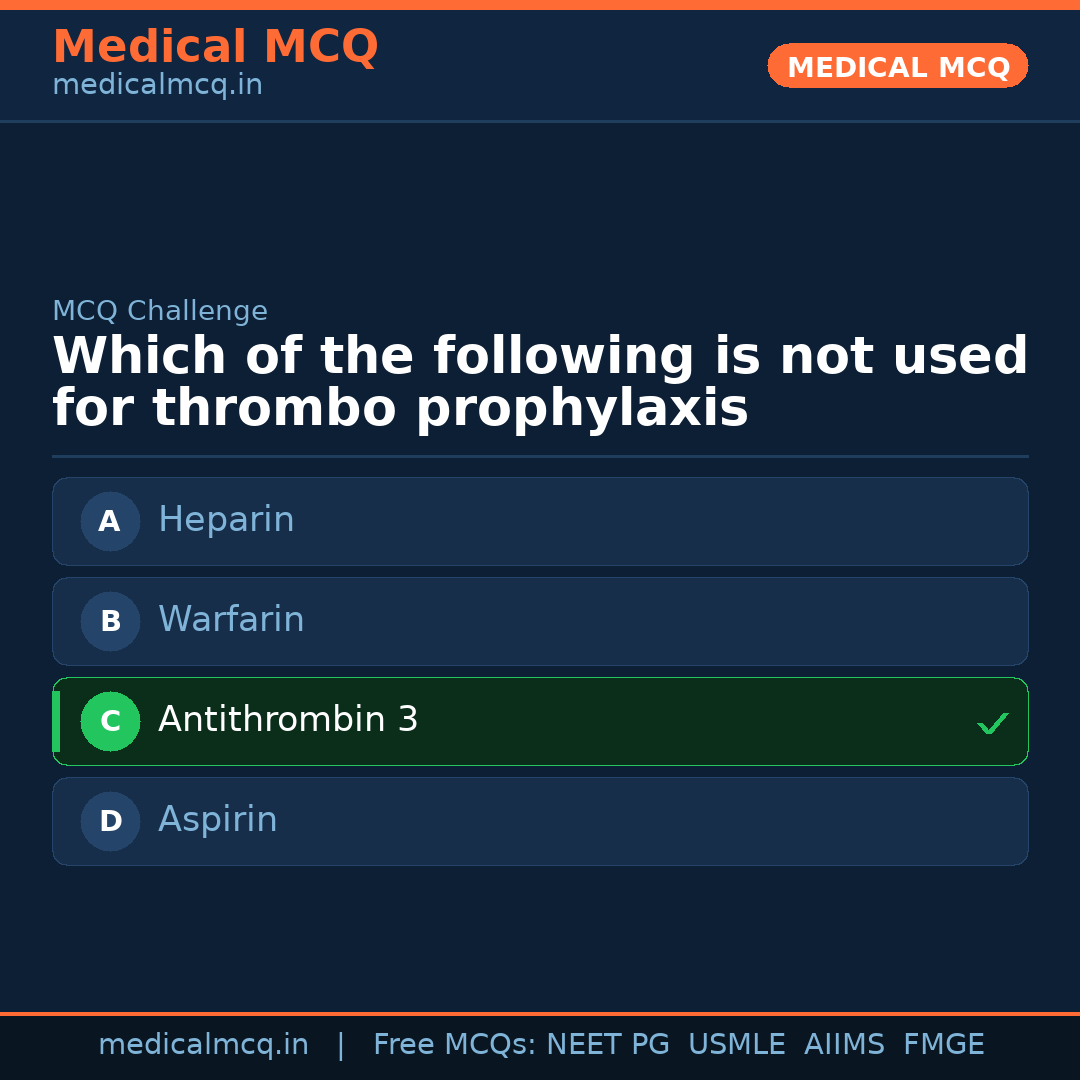Screen dimensions: 1080x1080
Task: Choose the Aspirin answer text
Action: [x=218, y=820]
